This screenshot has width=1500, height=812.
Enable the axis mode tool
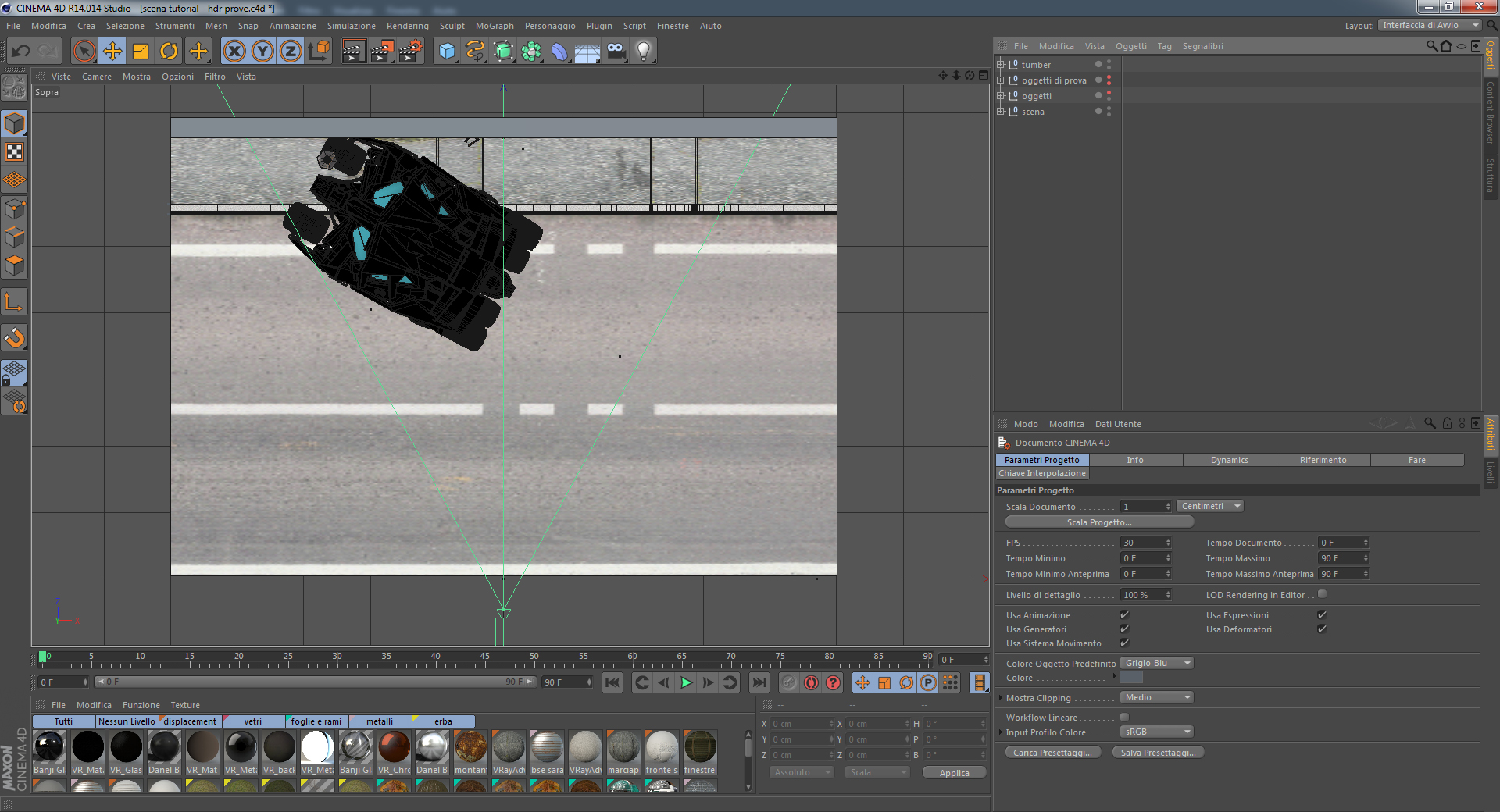click(14, 302)
